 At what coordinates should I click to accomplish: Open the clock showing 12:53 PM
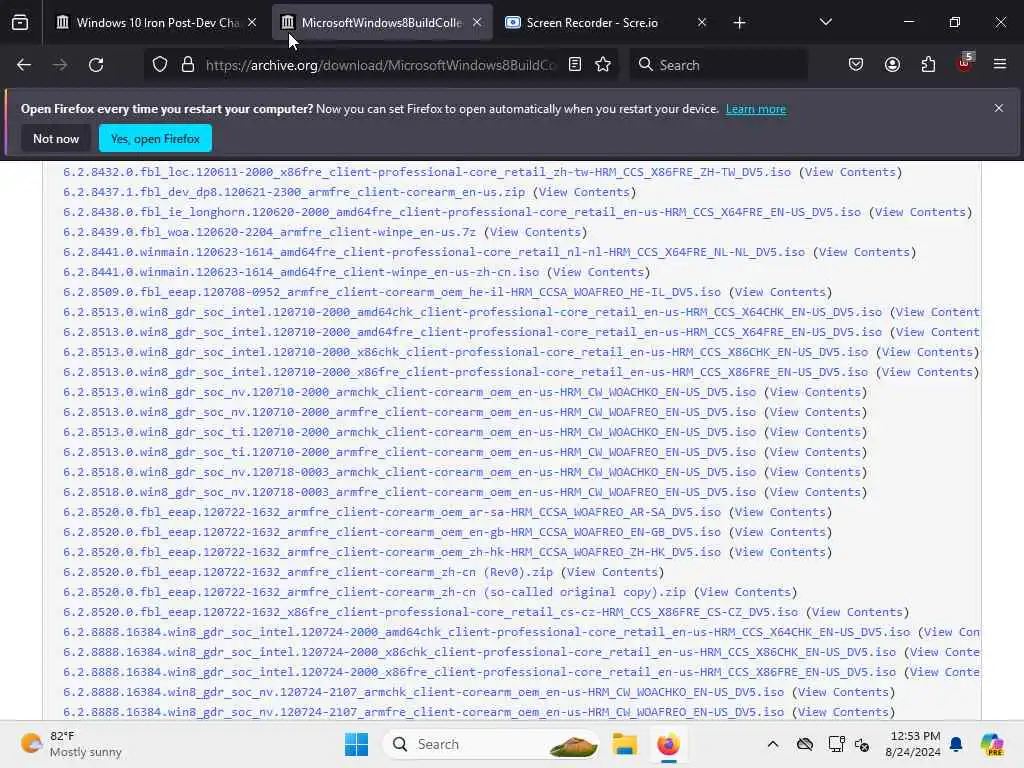[913, 744]
